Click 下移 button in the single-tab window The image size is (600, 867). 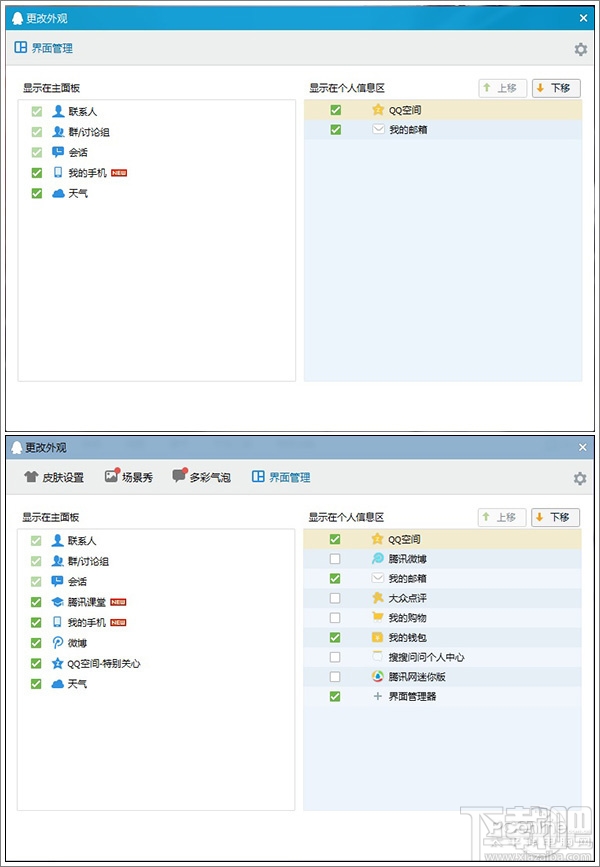[556, 88]
